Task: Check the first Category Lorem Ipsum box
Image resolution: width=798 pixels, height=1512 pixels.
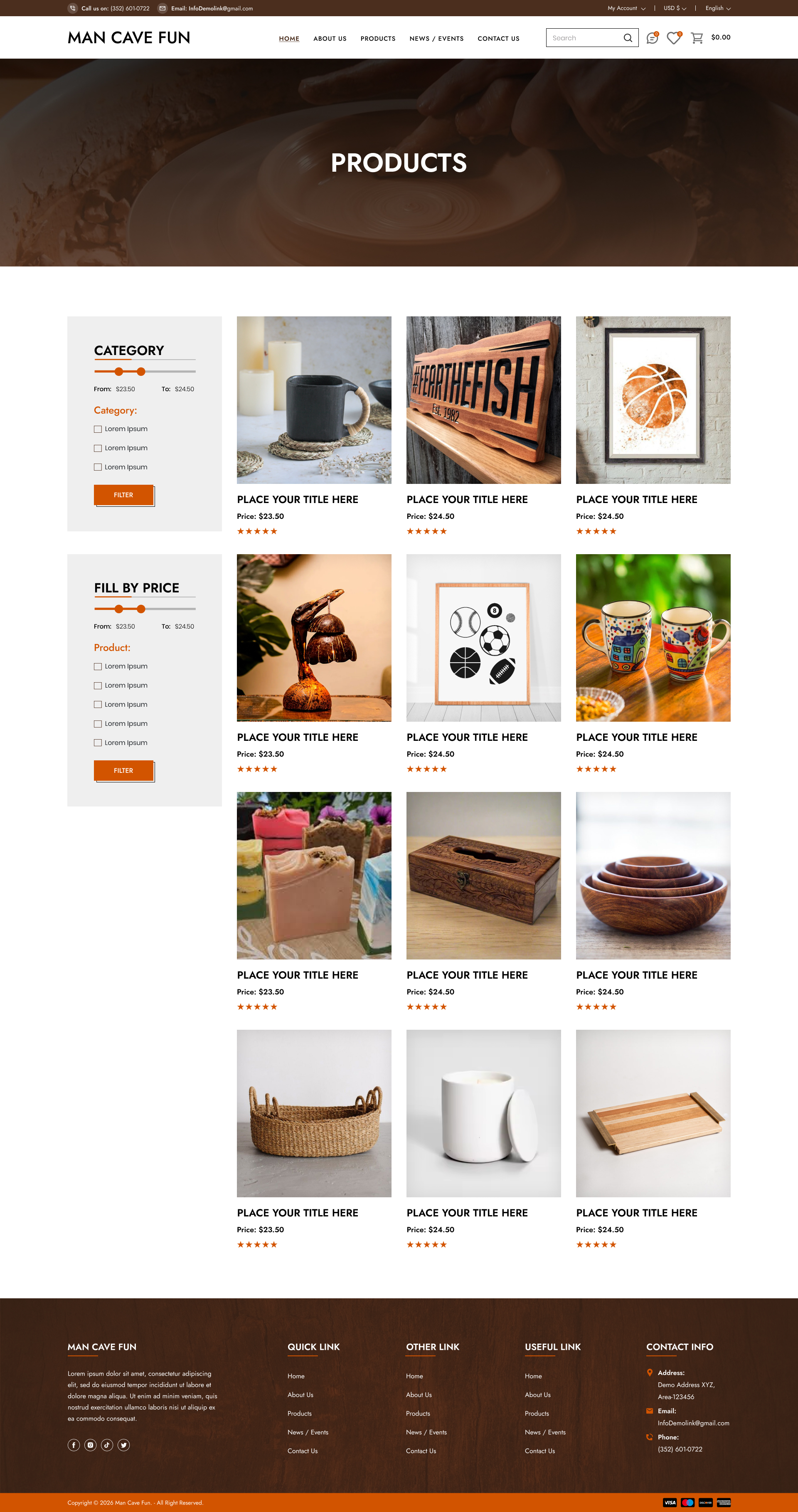Action: (x=98, y=429)
